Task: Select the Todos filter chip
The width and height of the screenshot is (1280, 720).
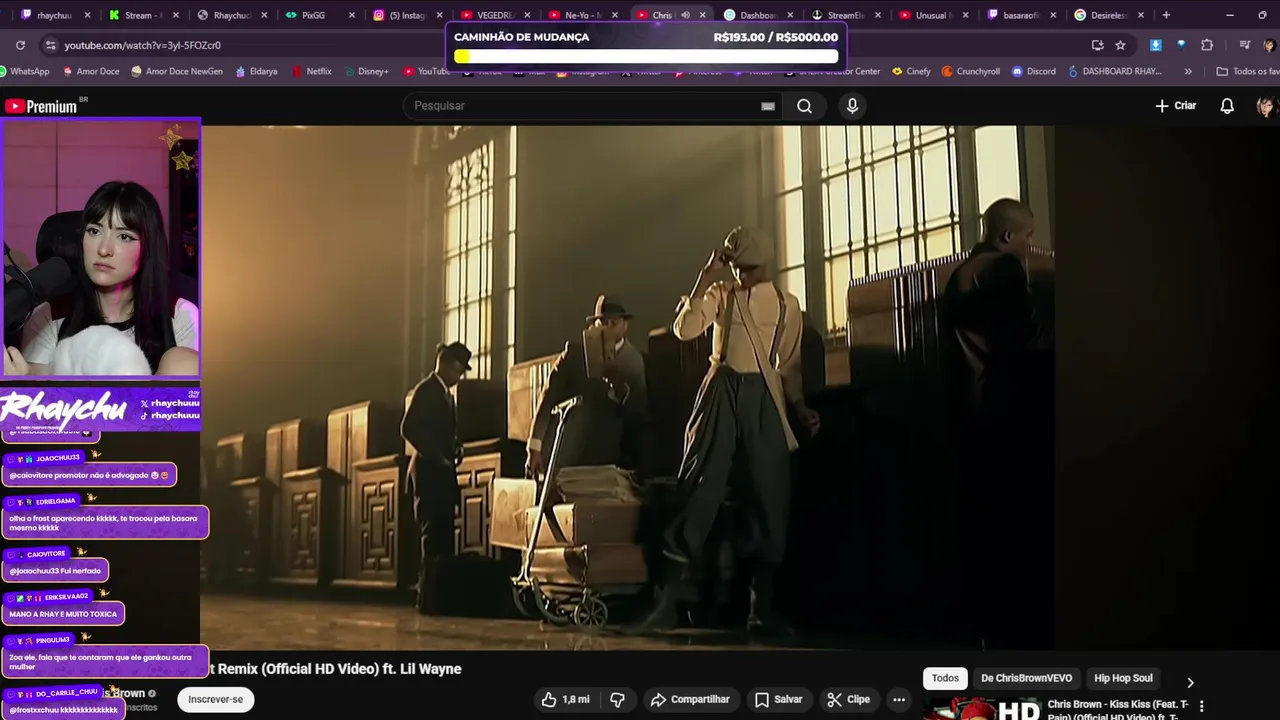Action: point(945,678)
